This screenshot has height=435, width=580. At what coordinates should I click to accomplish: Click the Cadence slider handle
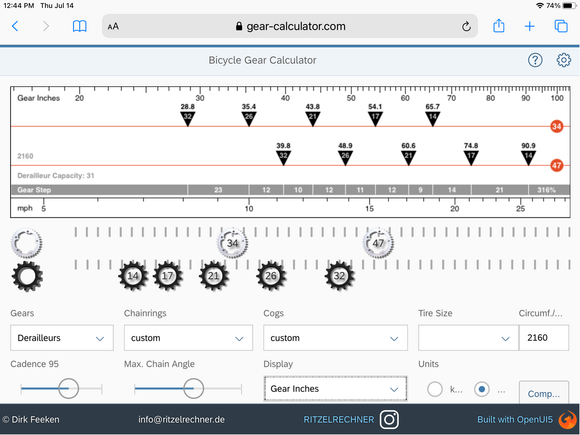68,388
